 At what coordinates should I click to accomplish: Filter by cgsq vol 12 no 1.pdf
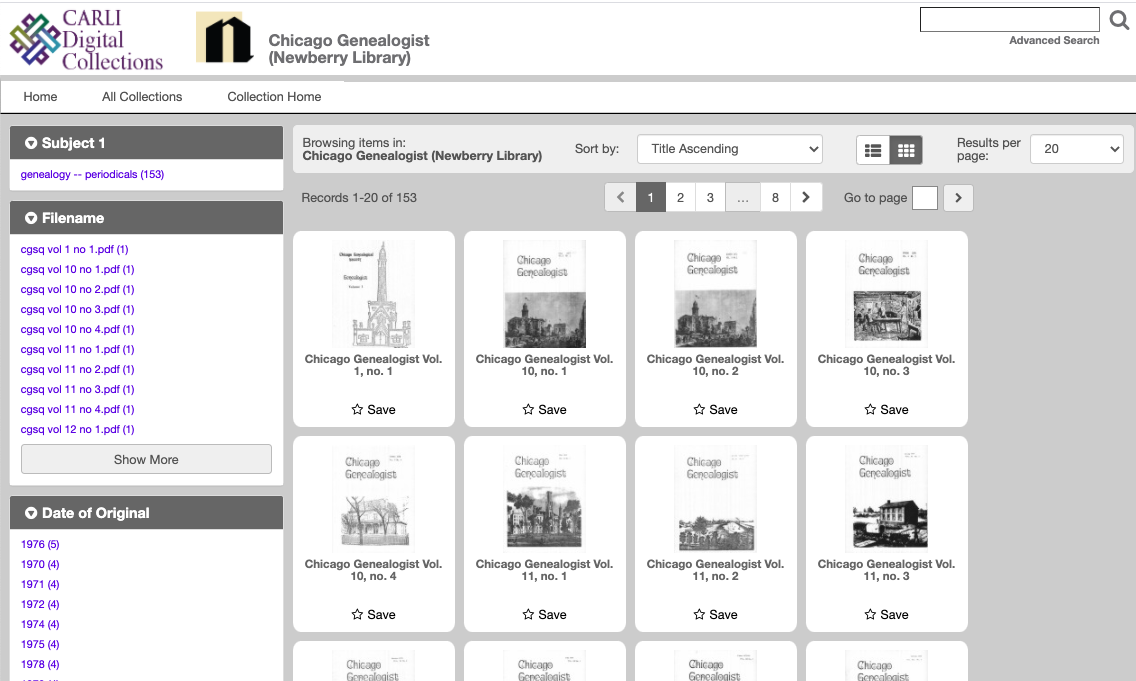click(x=78, y=430)
